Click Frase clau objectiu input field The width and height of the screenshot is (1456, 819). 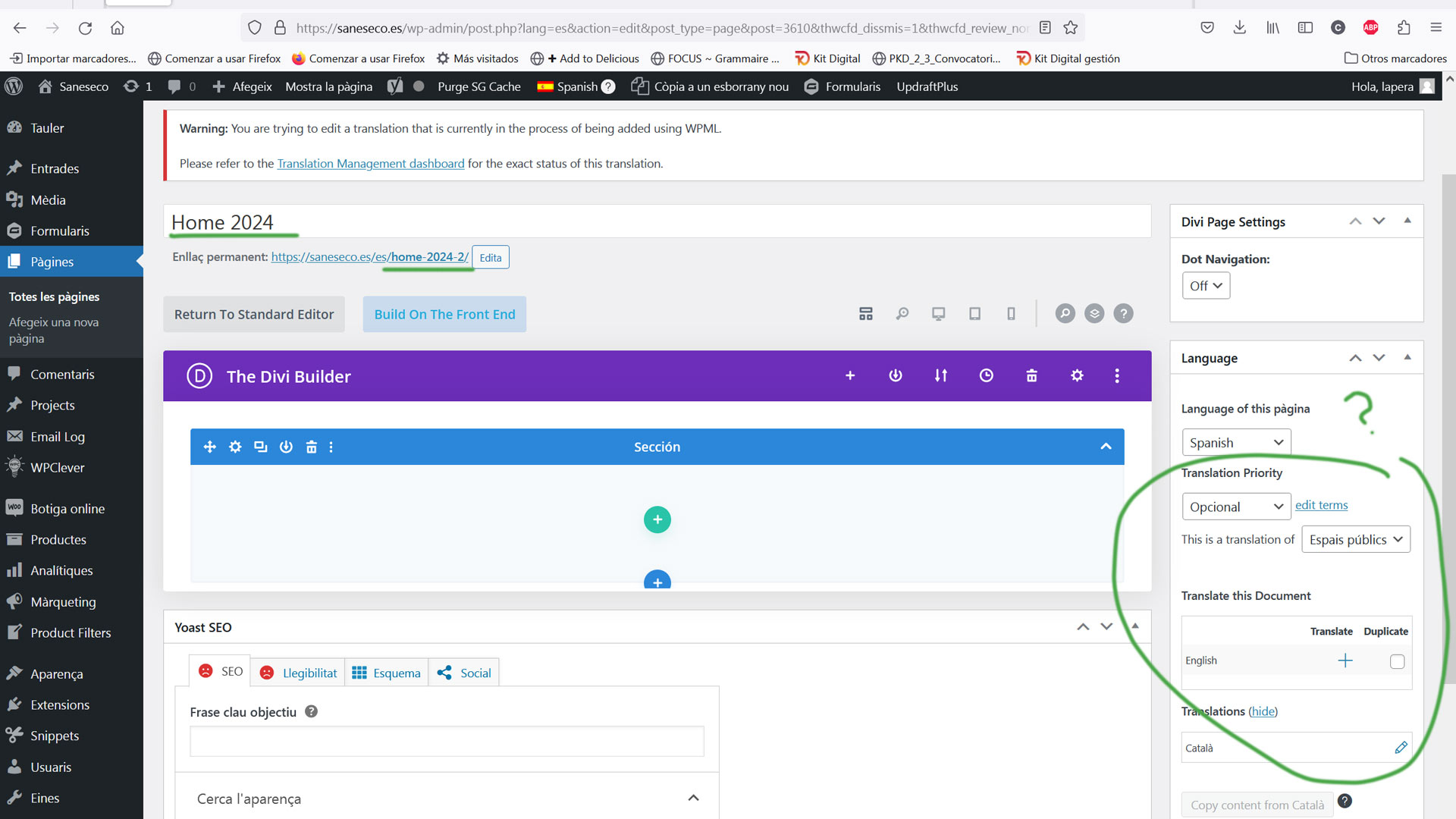point(447,741)
